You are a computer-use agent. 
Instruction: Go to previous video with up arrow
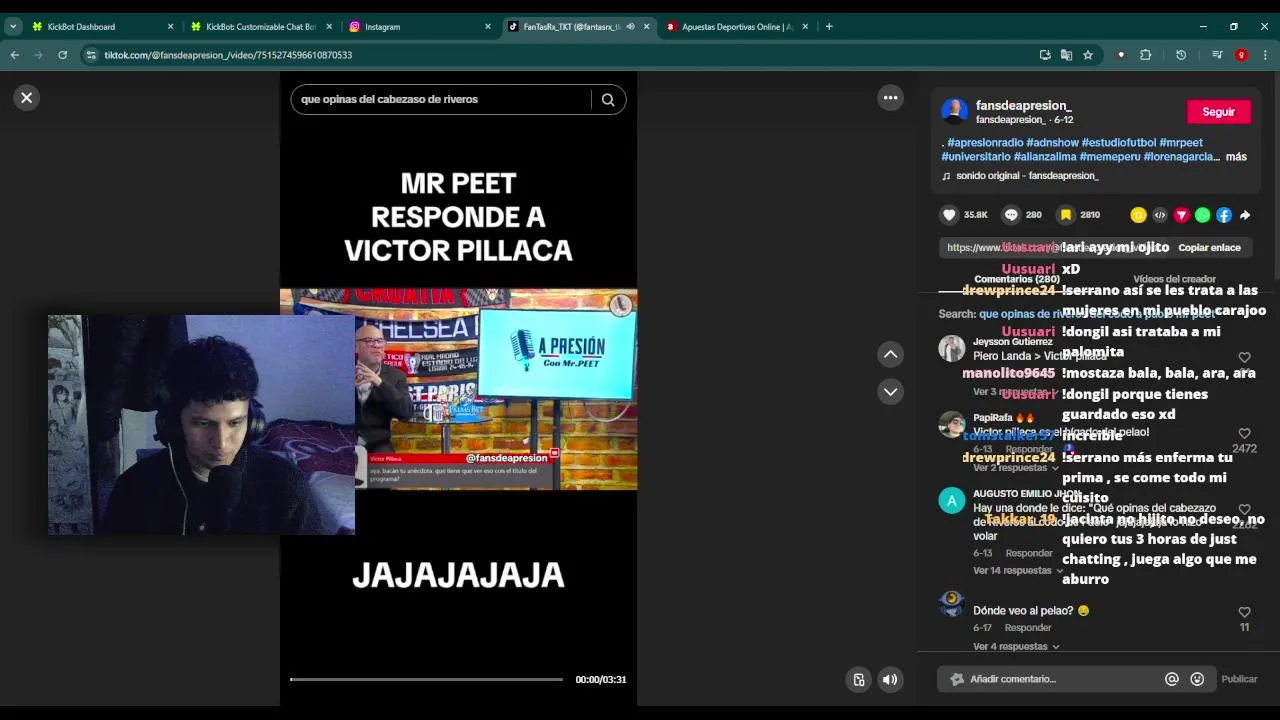[890, 354]
